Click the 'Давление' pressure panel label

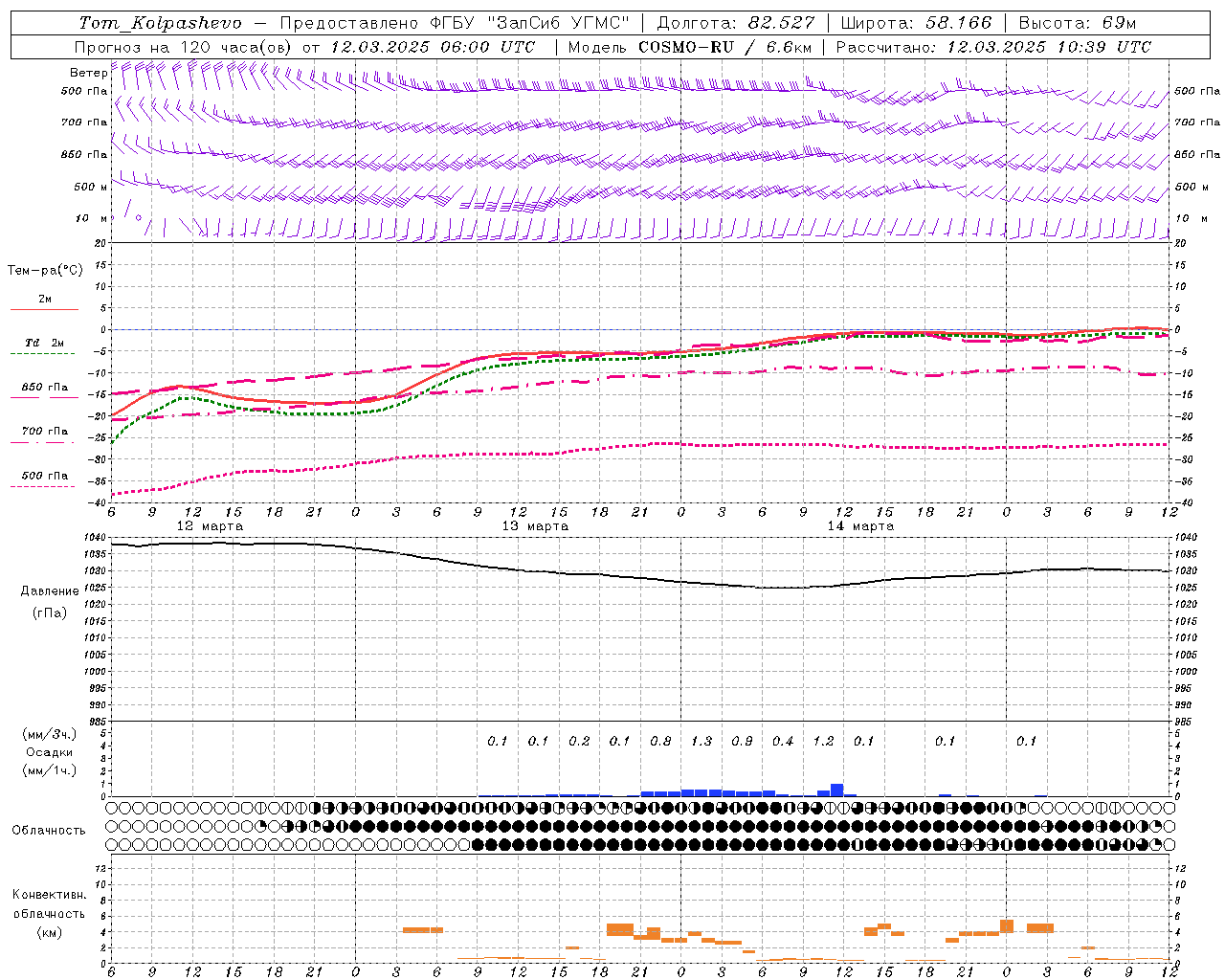click(50, 591)
